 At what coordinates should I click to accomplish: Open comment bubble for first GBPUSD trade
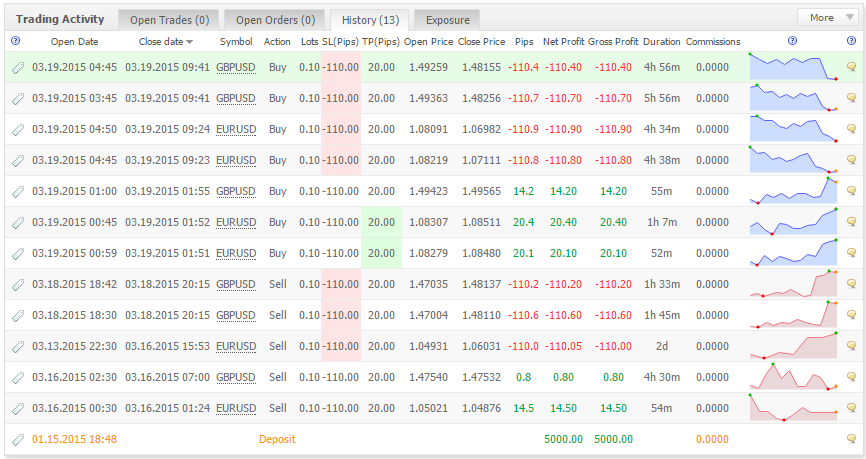point(851,67)
